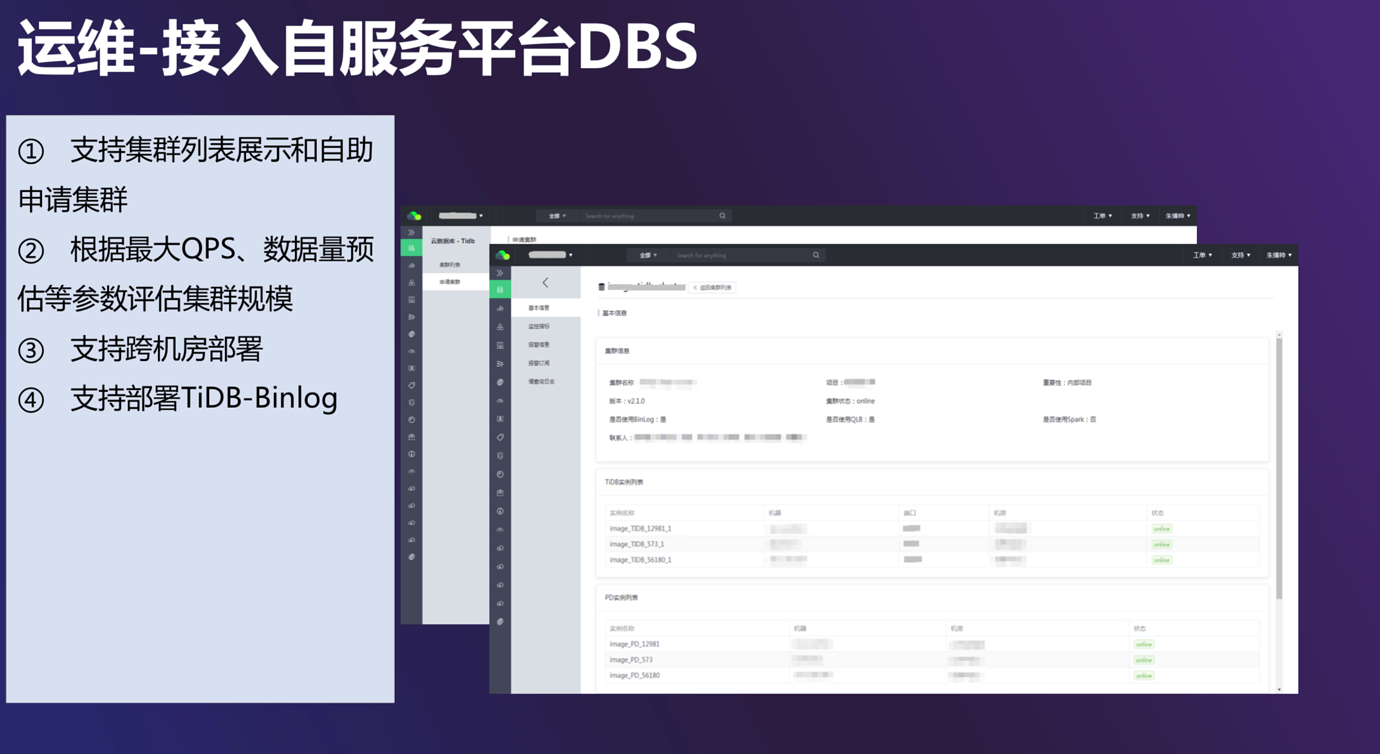This screenshot has height=754, width=1380.
Task: Select 申请集群 in the back window menu
Action: click(x=456, y=282)
